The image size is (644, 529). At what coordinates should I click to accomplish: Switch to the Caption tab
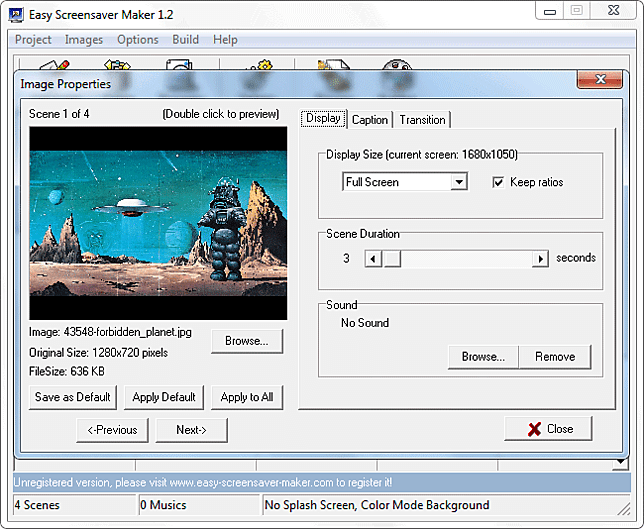click(370, 120)
